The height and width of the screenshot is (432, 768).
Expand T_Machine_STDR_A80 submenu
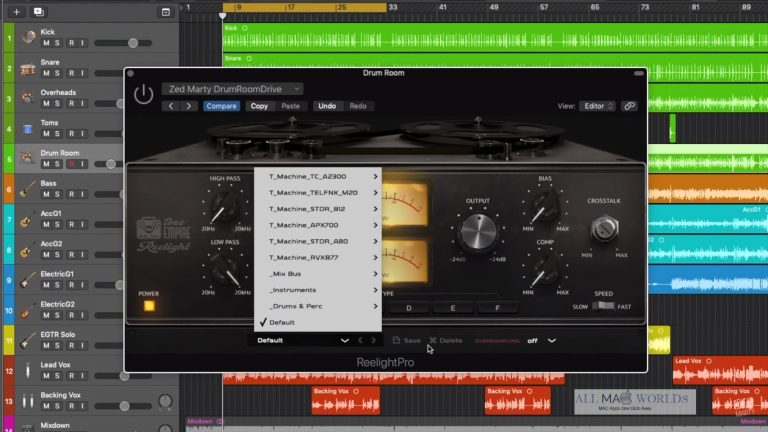coord(318,241)
